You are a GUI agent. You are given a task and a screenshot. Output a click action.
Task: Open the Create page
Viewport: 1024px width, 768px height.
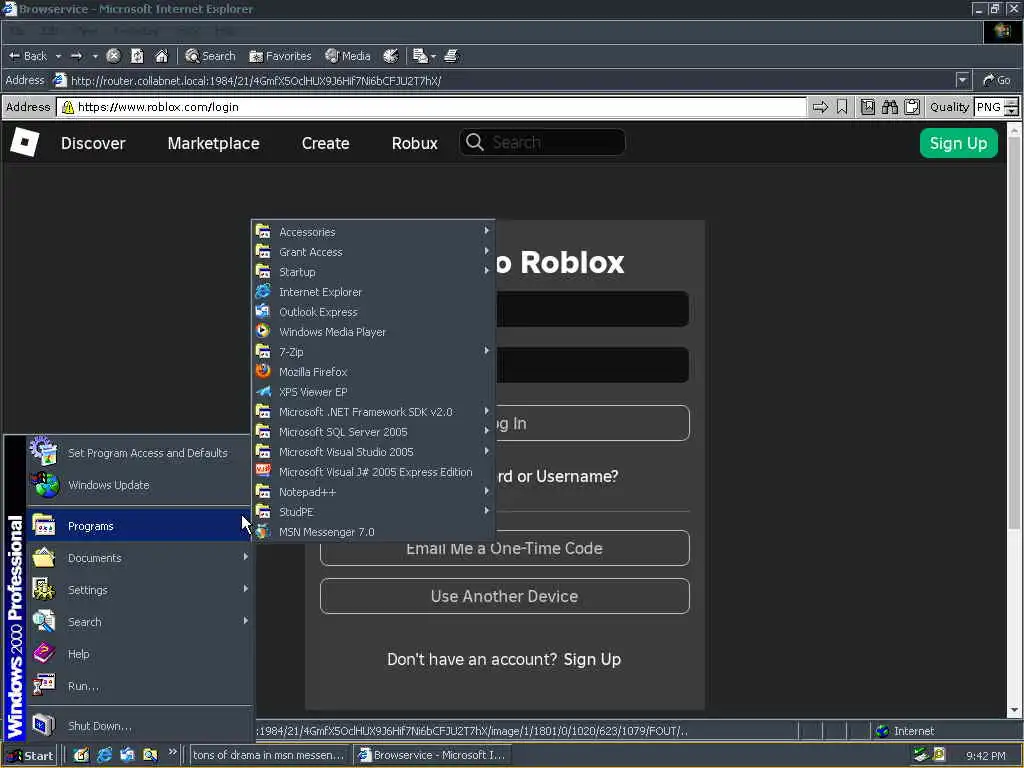point(325,143)
